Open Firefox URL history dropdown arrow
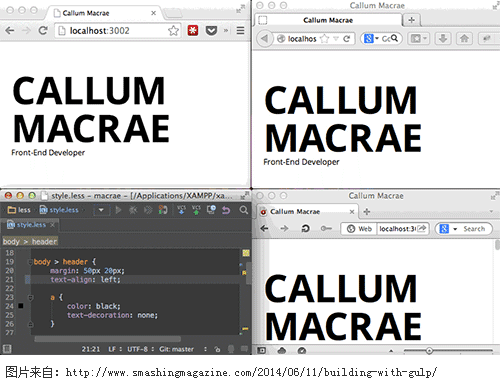The image size is (500, 388). click(x=336, y=39)
